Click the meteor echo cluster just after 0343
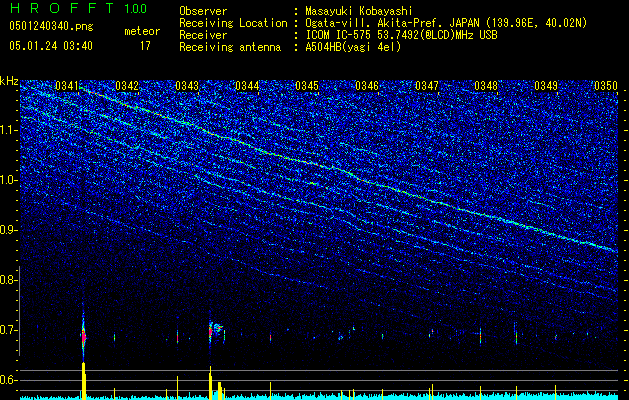 215,330
